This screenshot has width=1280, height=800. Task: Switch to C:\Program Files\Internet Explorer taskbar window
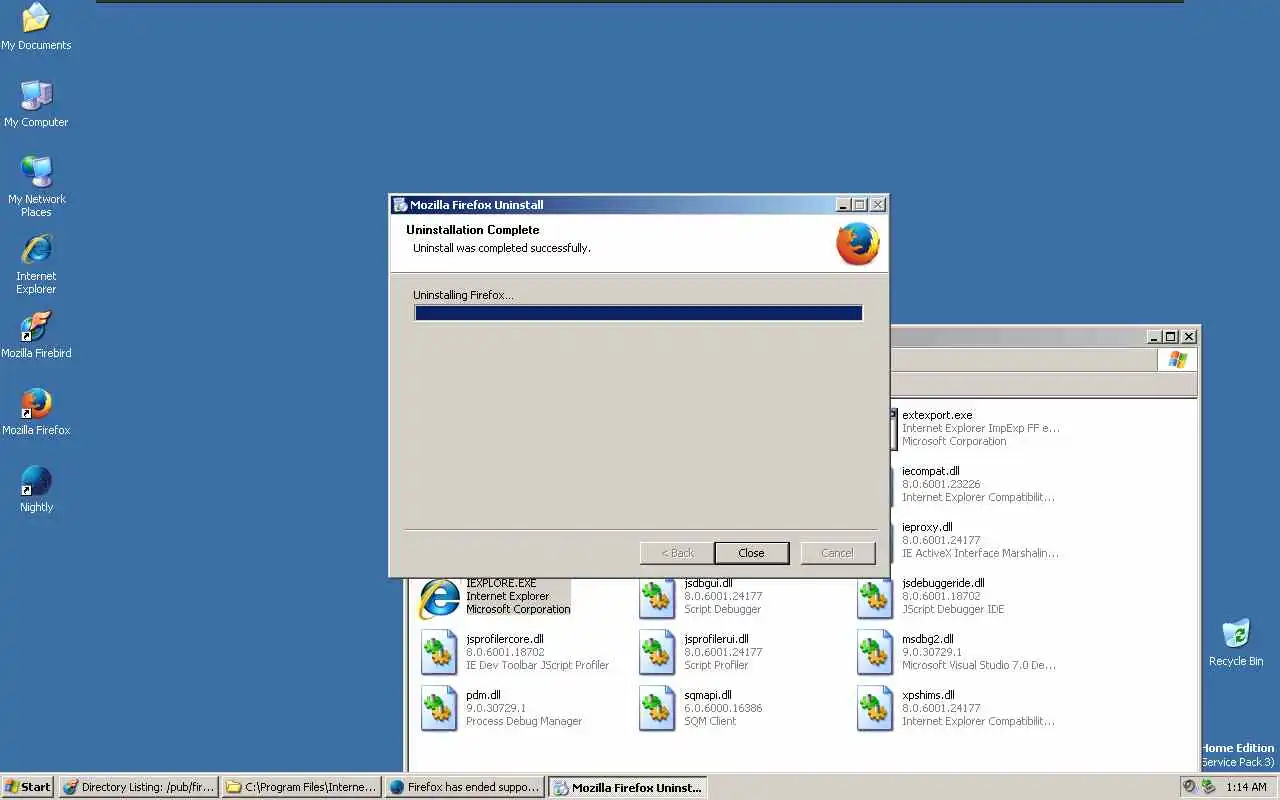[x=301, y=787]
